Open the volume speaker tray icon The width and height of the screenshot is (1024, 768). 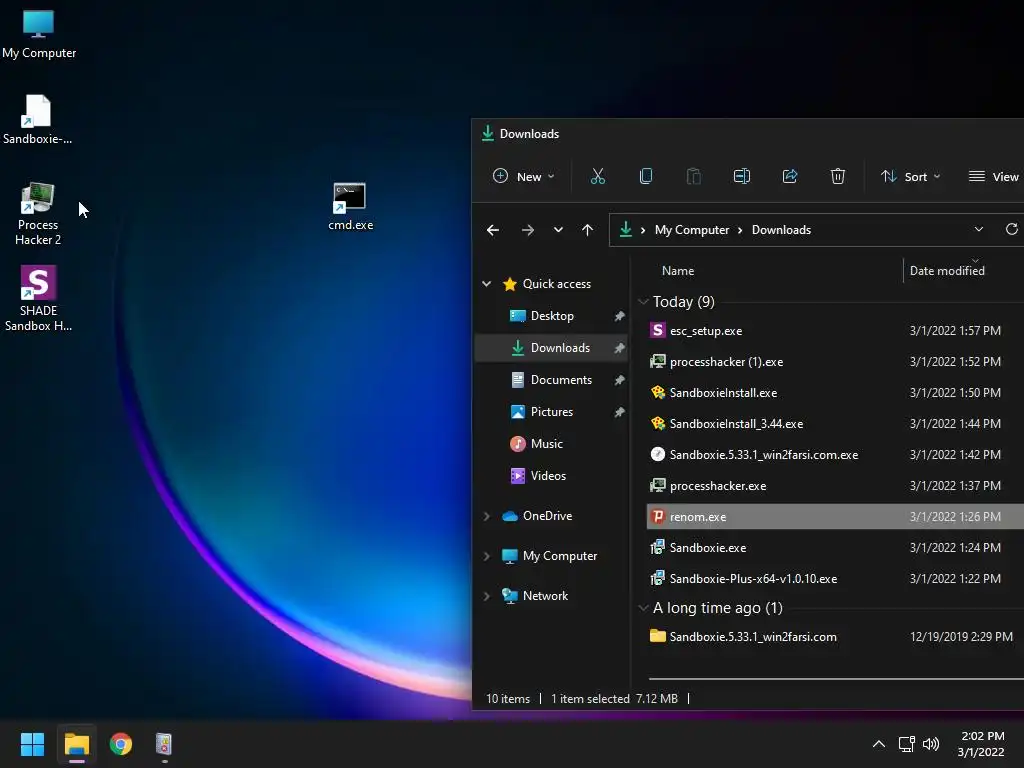point(931,744)
